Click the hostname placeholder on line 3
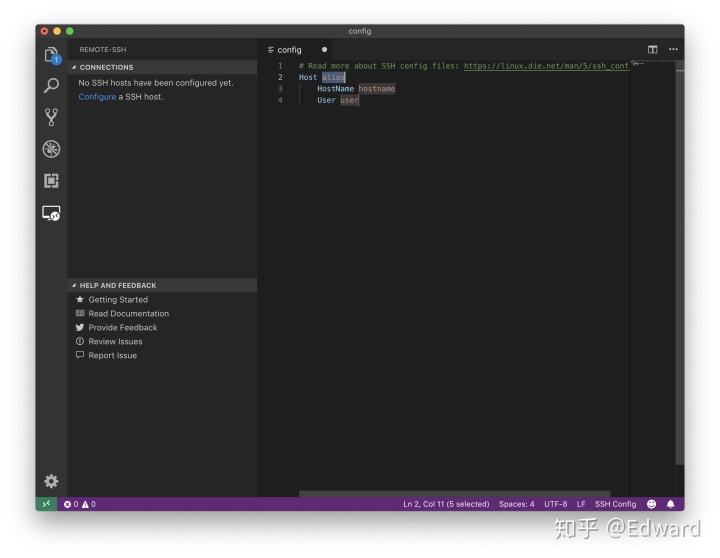 tap(377, 89)
